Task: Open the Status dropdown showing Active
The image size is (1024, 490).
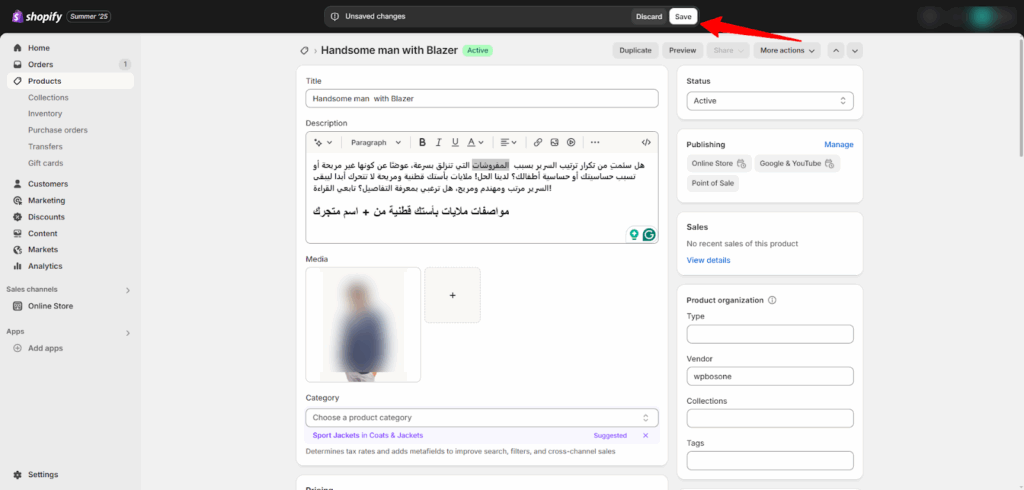Action: point(769,101)
